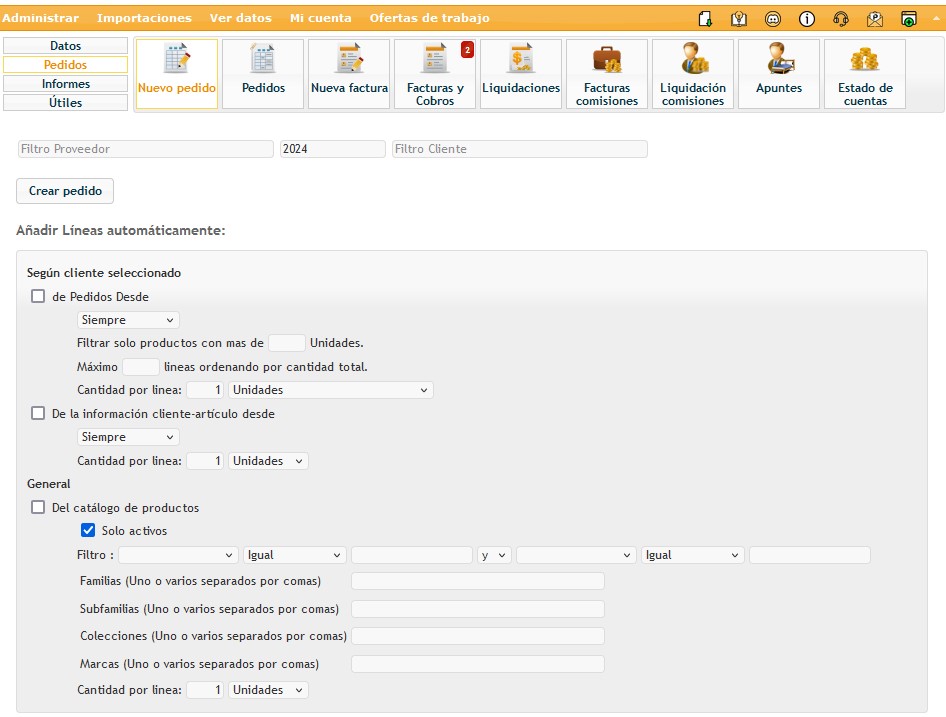Click the envelope mail icon

click(x=874, y=19)
